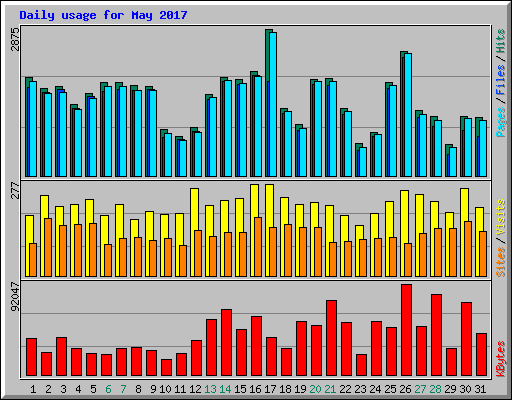Viewport: 512px width, 400px height.
Task: Click the "Daily usage for May 2017" title
Action: (103, 15)
